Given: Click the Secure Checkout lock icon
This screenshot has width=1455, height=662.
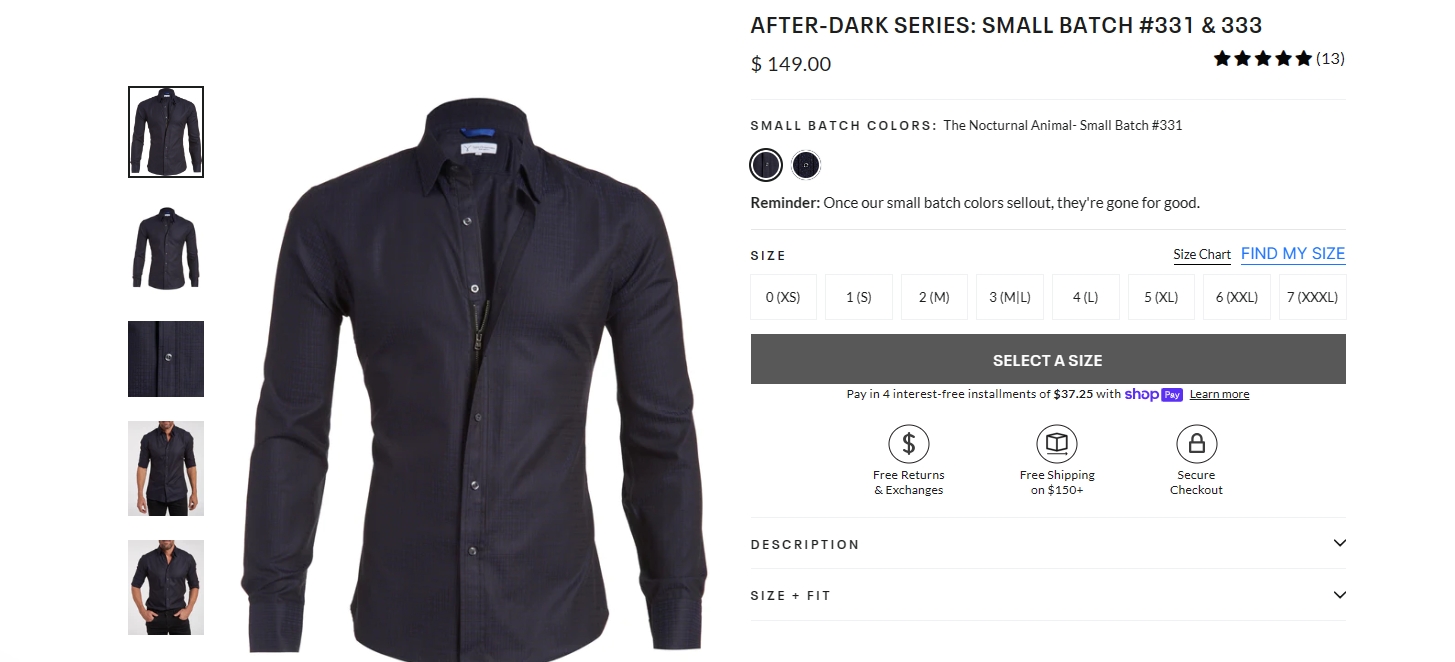Looking at the screenshot, I should click(1196, 443).
